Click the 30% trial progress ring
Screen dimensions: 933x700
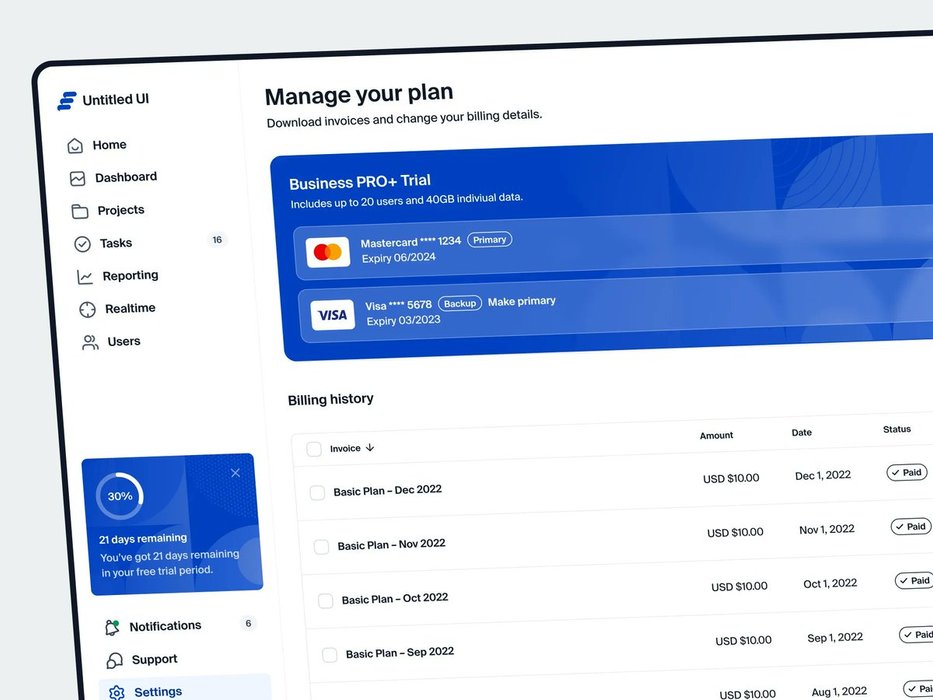click(120, 496)
